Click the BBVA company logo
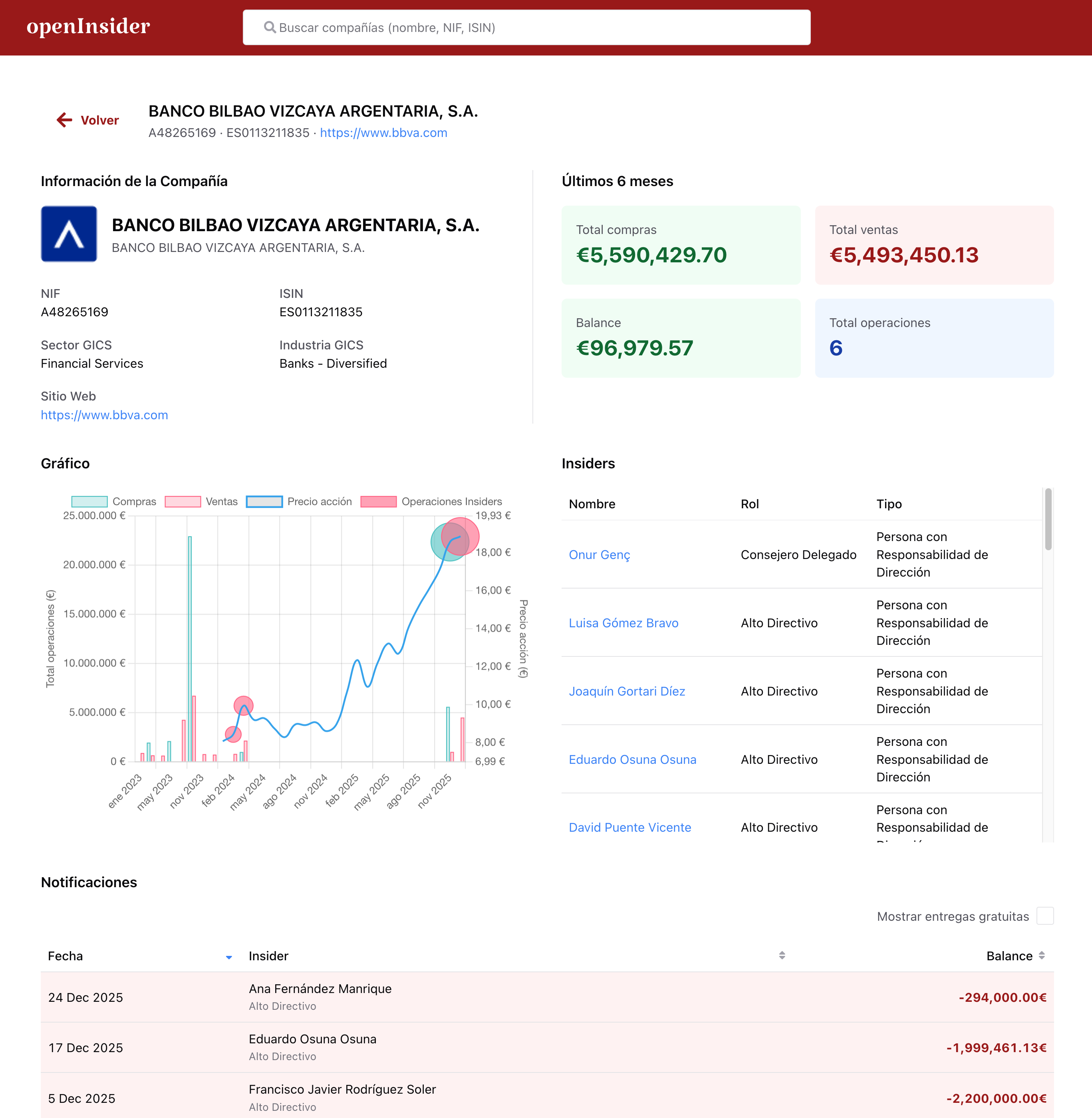Screen dimensions: 1092x1118 point(69,234)
